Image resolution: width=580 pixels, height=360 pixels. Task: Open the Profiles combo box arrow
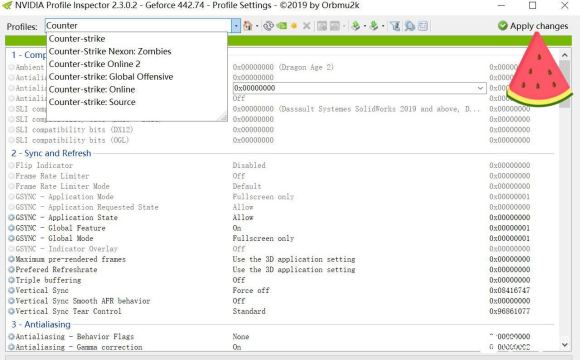[x=236, y=26]
